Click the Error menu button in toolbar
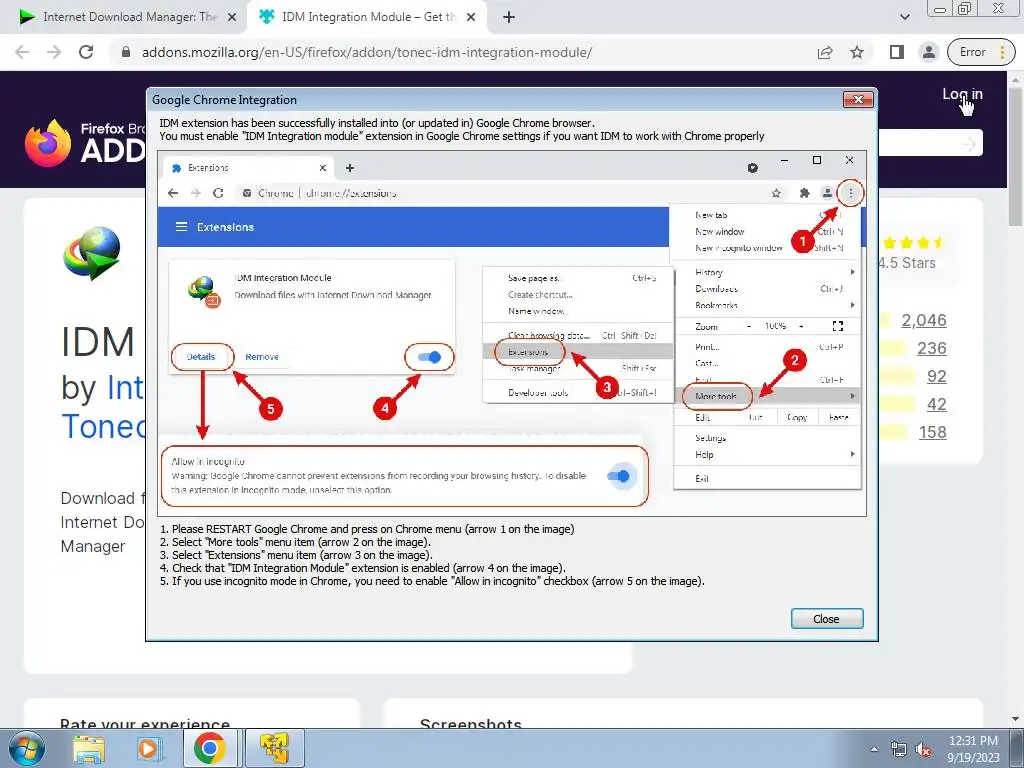Image resolution: width=1024 pixels, height=768 pixels. pos(981,52)
